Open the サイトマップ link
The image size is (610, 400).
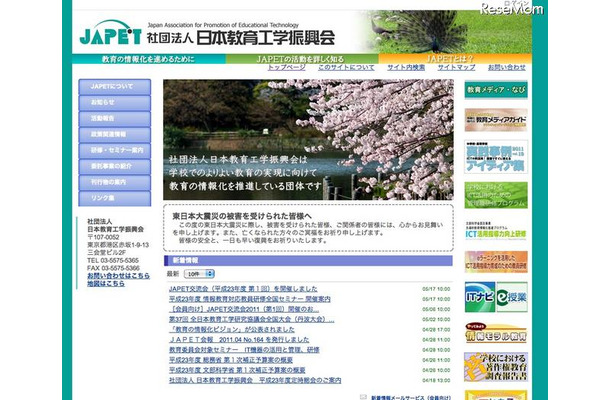pyautogui.click(x=456, y=67)
